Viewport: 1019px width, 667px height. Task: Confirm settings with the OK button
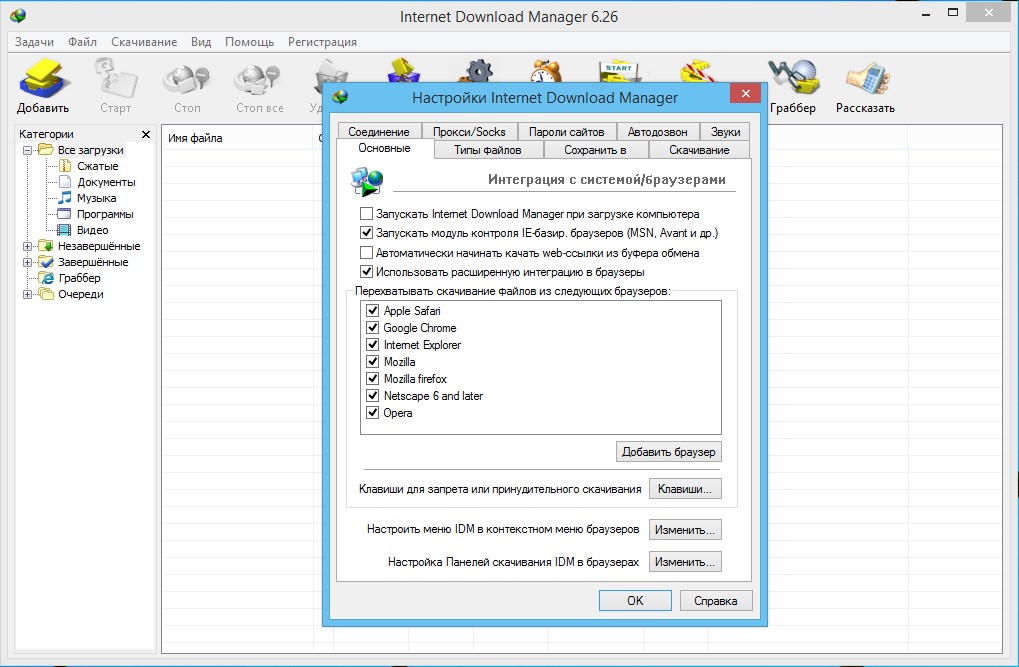point(635,601)
